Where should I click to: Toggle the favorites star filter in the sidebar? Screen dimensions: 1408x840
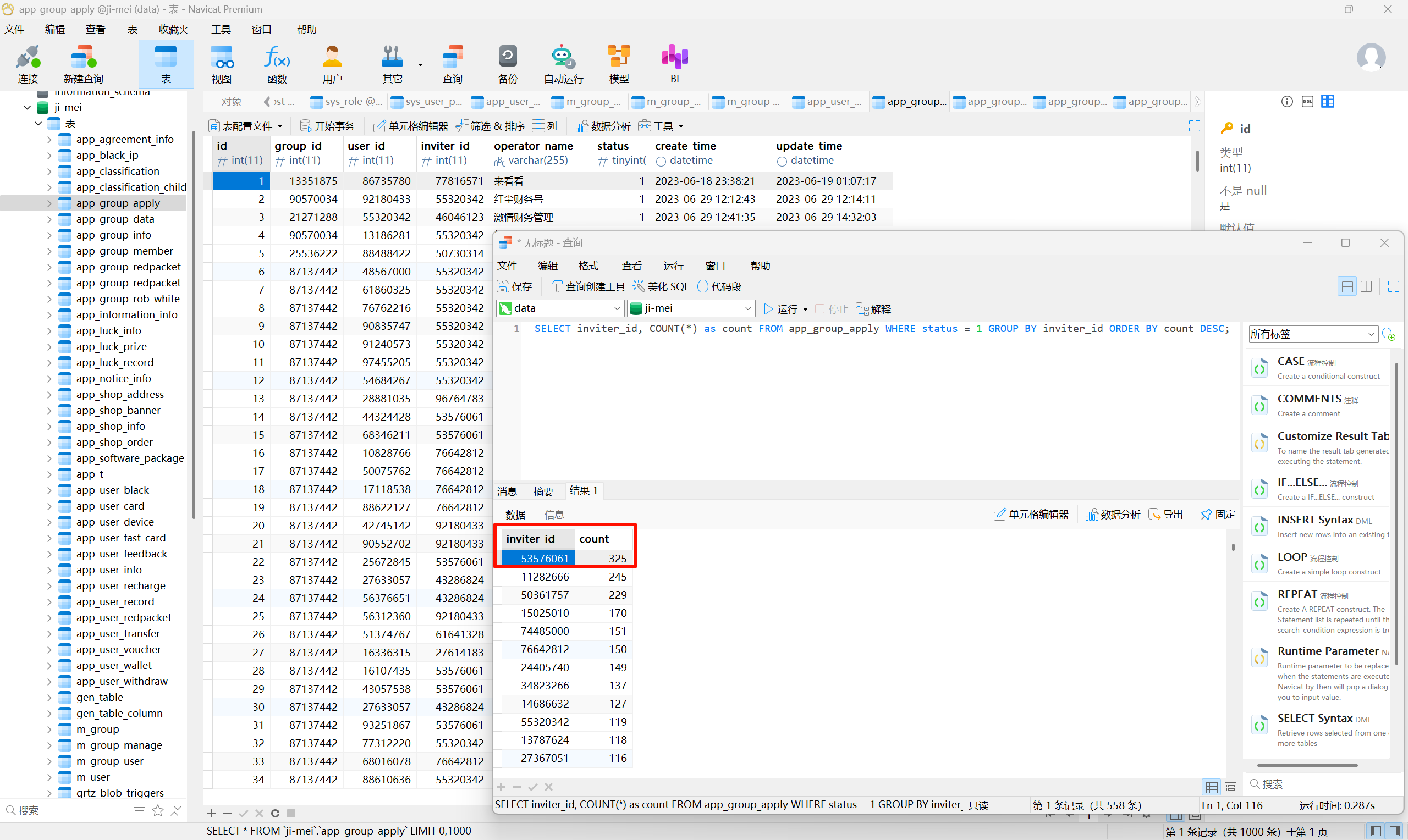point(158,810)
